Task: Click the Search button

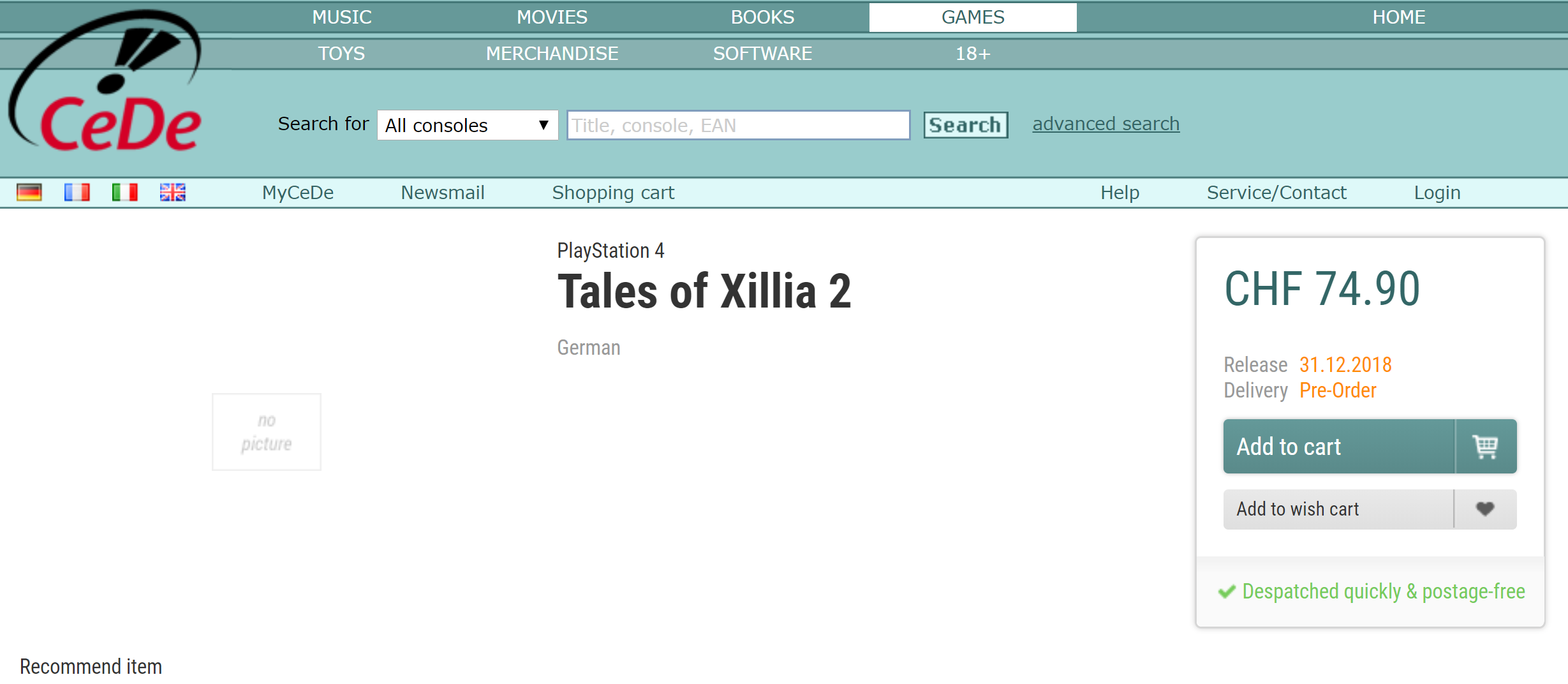Action: [966, 125]
